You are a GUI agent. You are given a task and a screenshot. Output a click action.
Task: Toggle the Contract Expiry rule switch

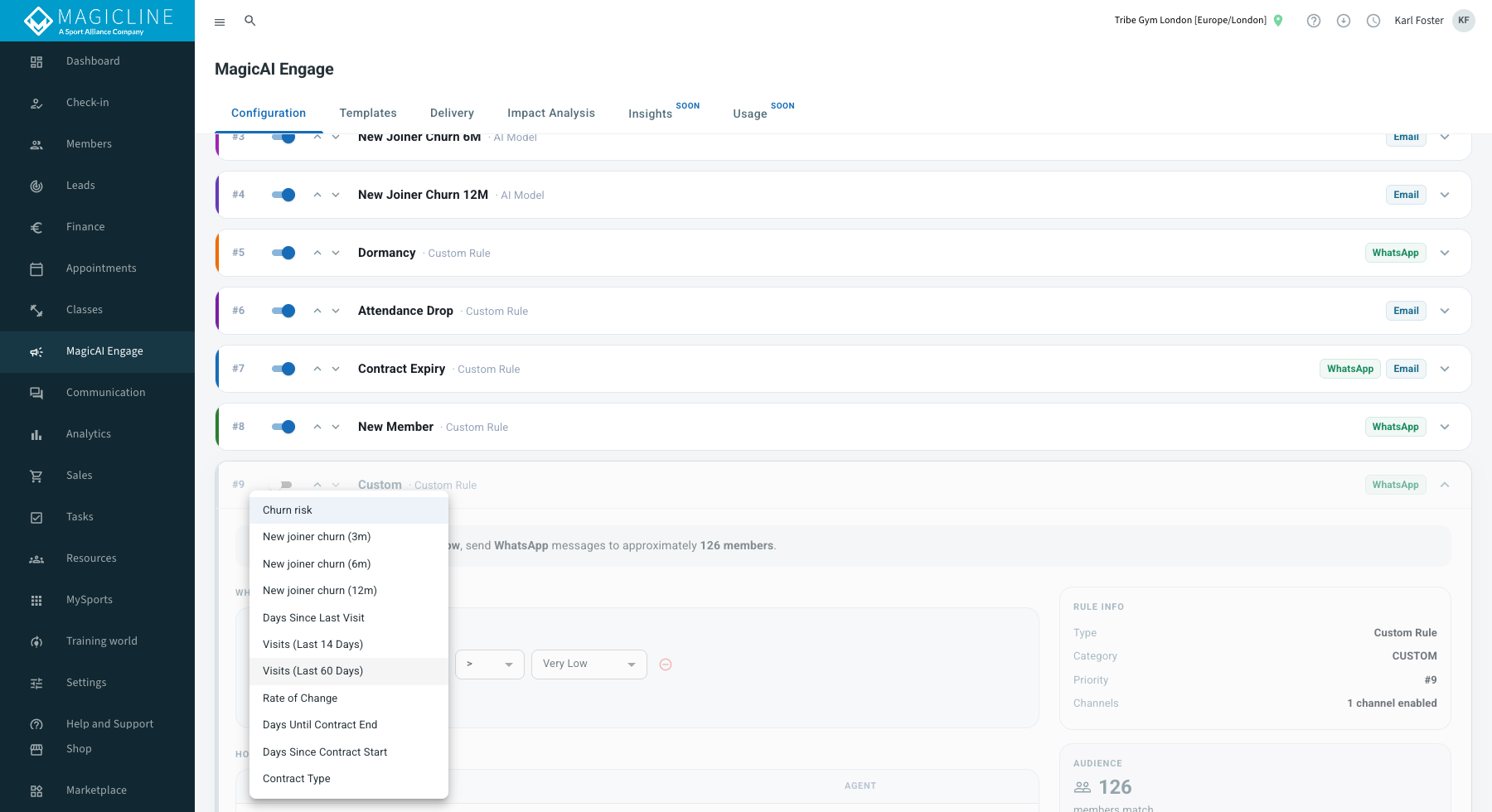pyautogui.click(x=283, y=369)
